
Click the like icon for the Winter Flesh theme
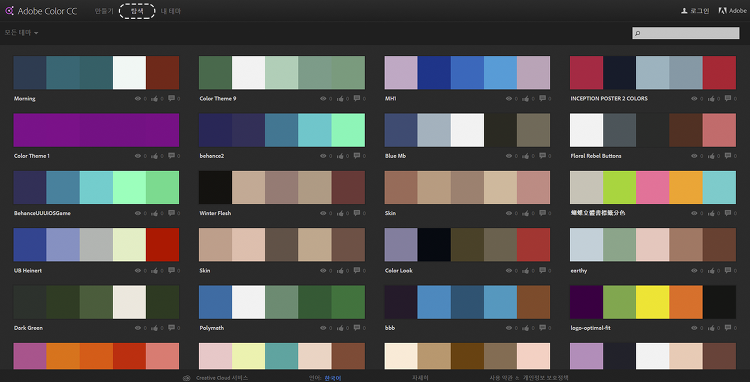[340, 213]
